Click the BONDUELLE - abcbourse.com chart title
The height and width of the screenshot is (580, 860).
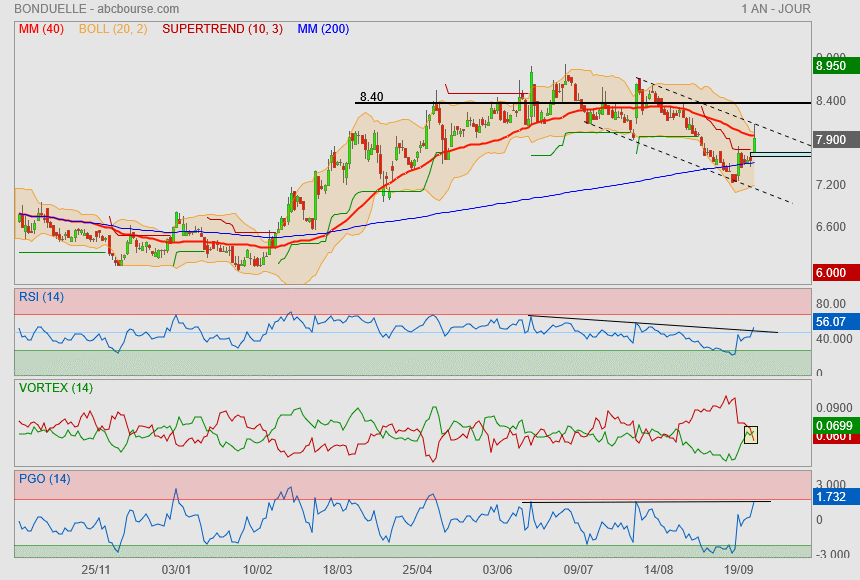pyautogui.click(x=91, y=9)
